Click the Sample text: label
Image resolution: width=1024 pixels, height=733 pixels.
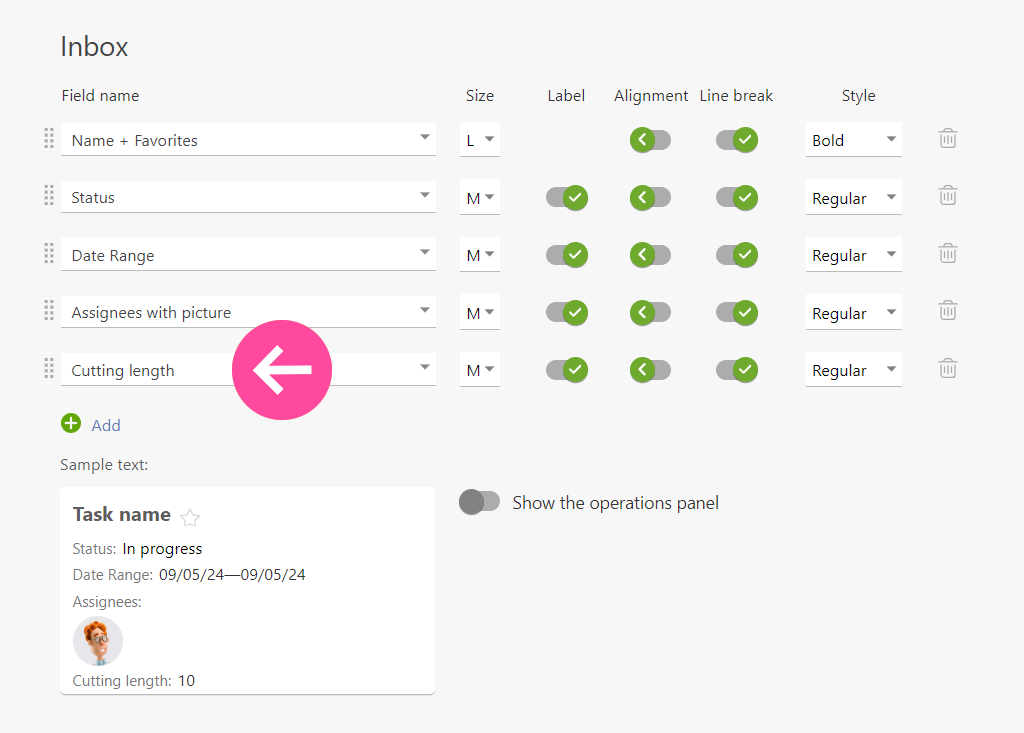point(104,464)
